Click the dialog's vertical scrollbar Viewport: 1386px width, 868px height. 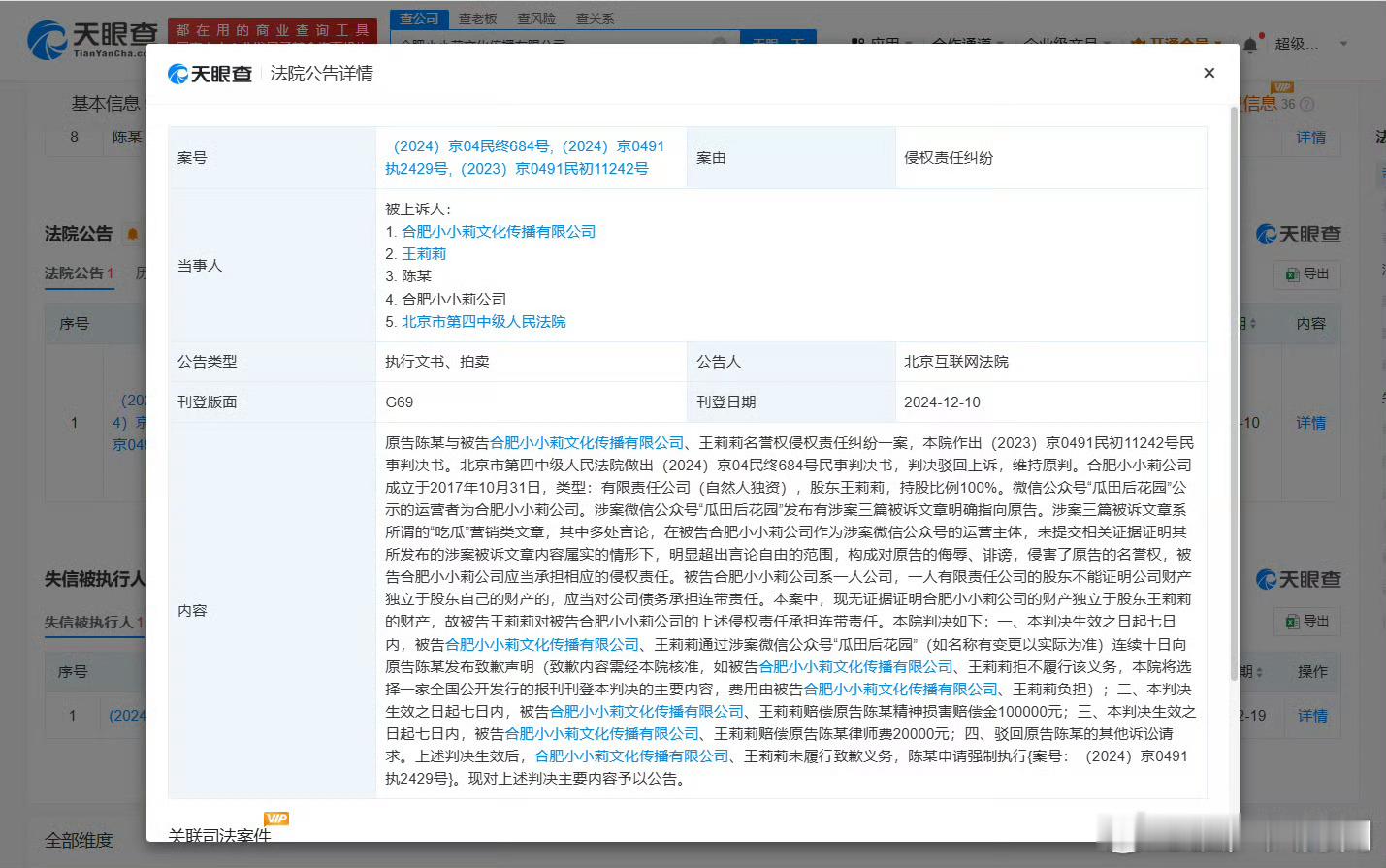(1234, 388)
